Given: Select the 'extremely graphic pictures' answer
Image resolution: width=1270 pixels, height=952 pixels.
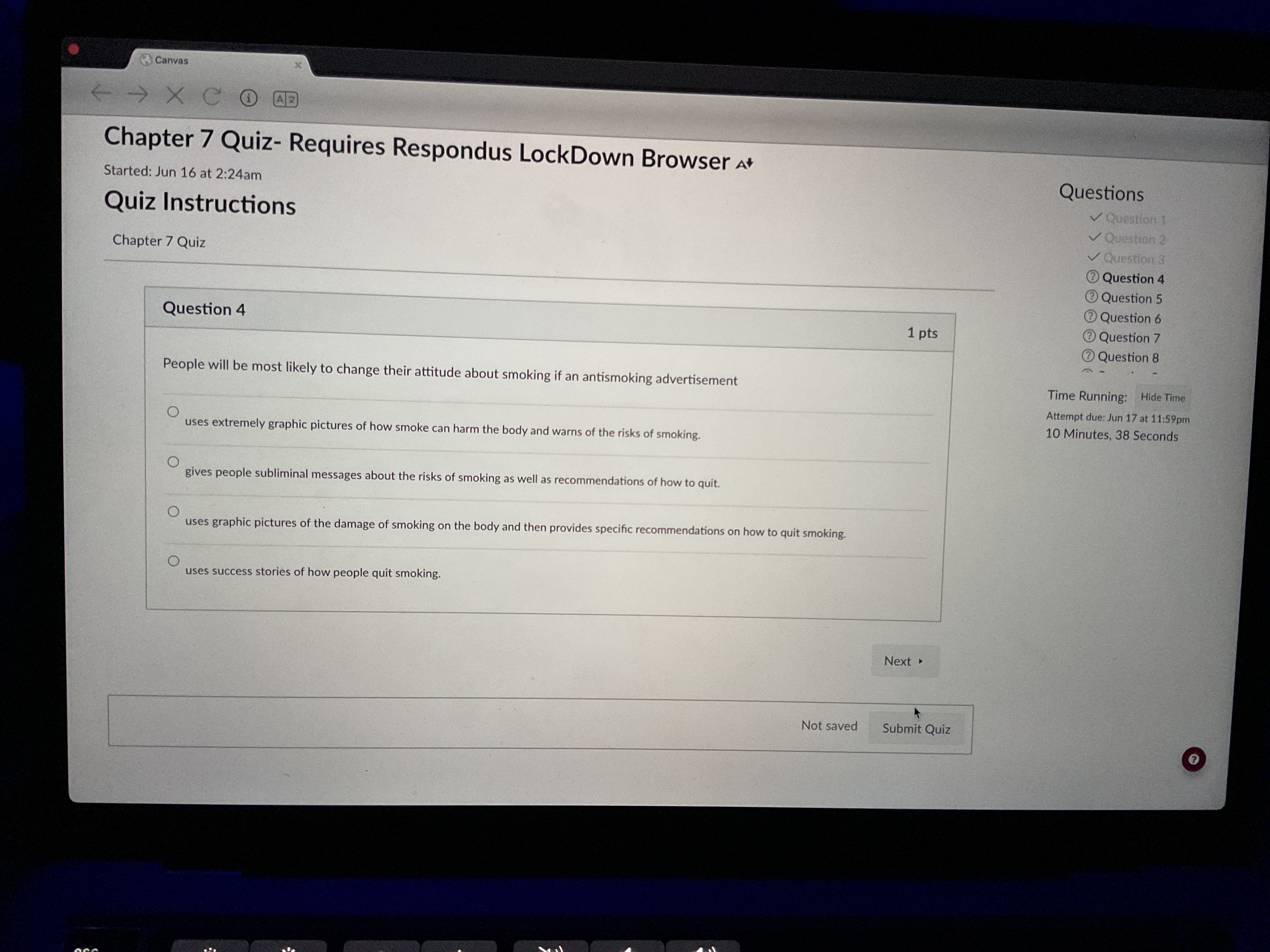Looking at the screenshot, I should pos(173,411).
